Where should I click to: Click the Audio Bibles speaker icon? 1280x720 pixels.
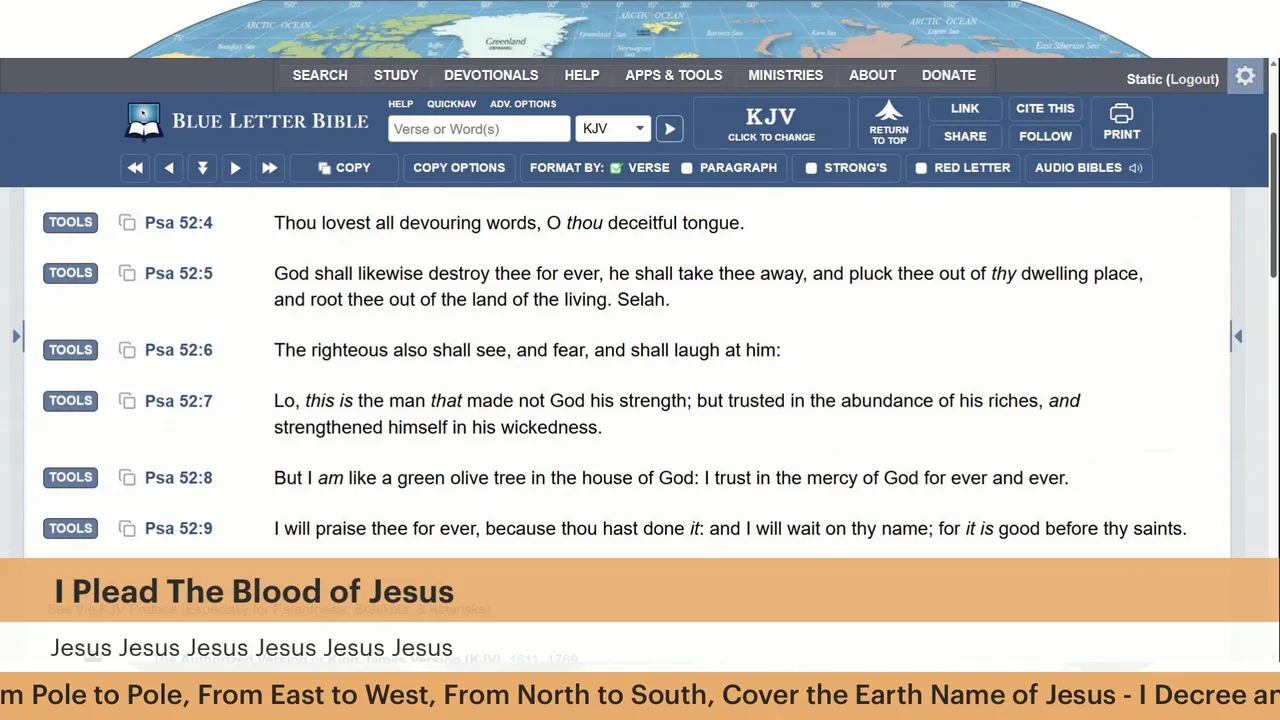pos(1135,168)
